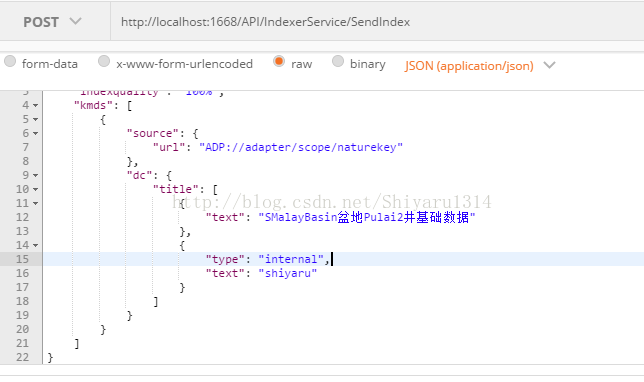Click line number 22 in the gutter
The height and width of the screenshot is (382, 644).
click(23, 357)
